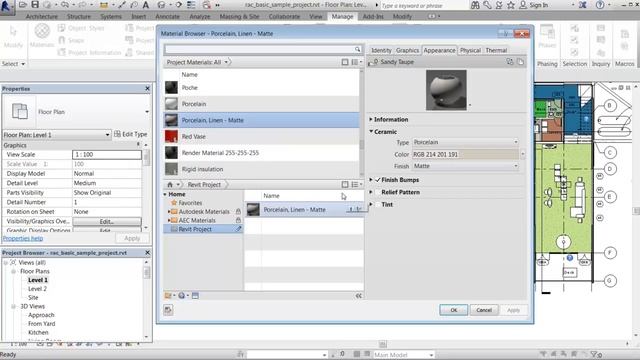The width and height of the screenshot is (640, 360).
Task: Open the Color options dropdown arrow
Action: 523,154
